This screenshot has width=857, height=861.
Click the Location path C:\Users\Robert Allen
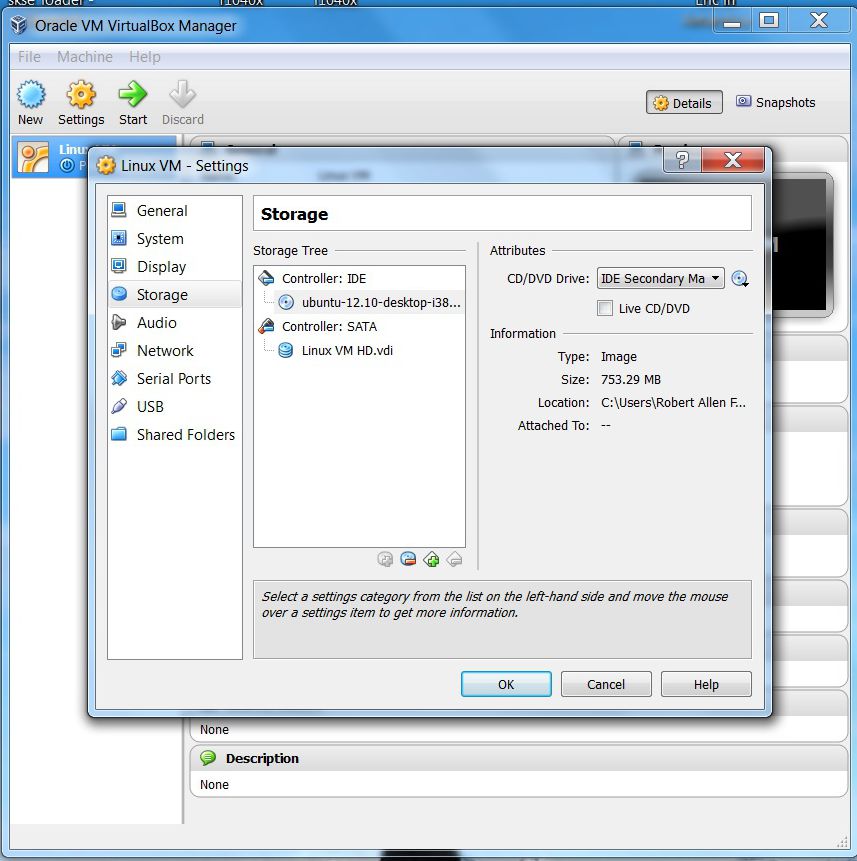pos(673,403)
